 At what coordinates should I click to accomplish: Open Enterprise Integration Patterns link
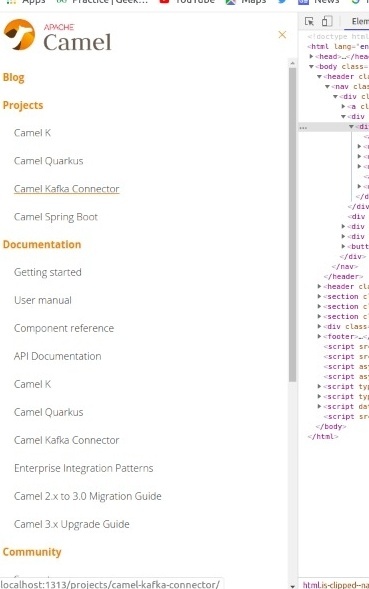click(83, 468)
